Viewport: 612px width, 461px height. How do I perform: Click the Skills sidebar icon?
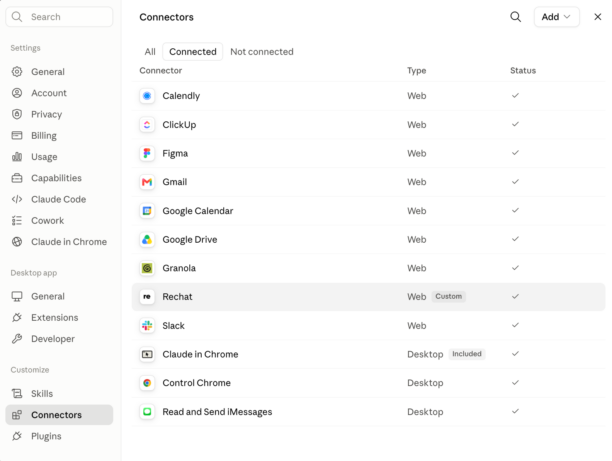17,393
